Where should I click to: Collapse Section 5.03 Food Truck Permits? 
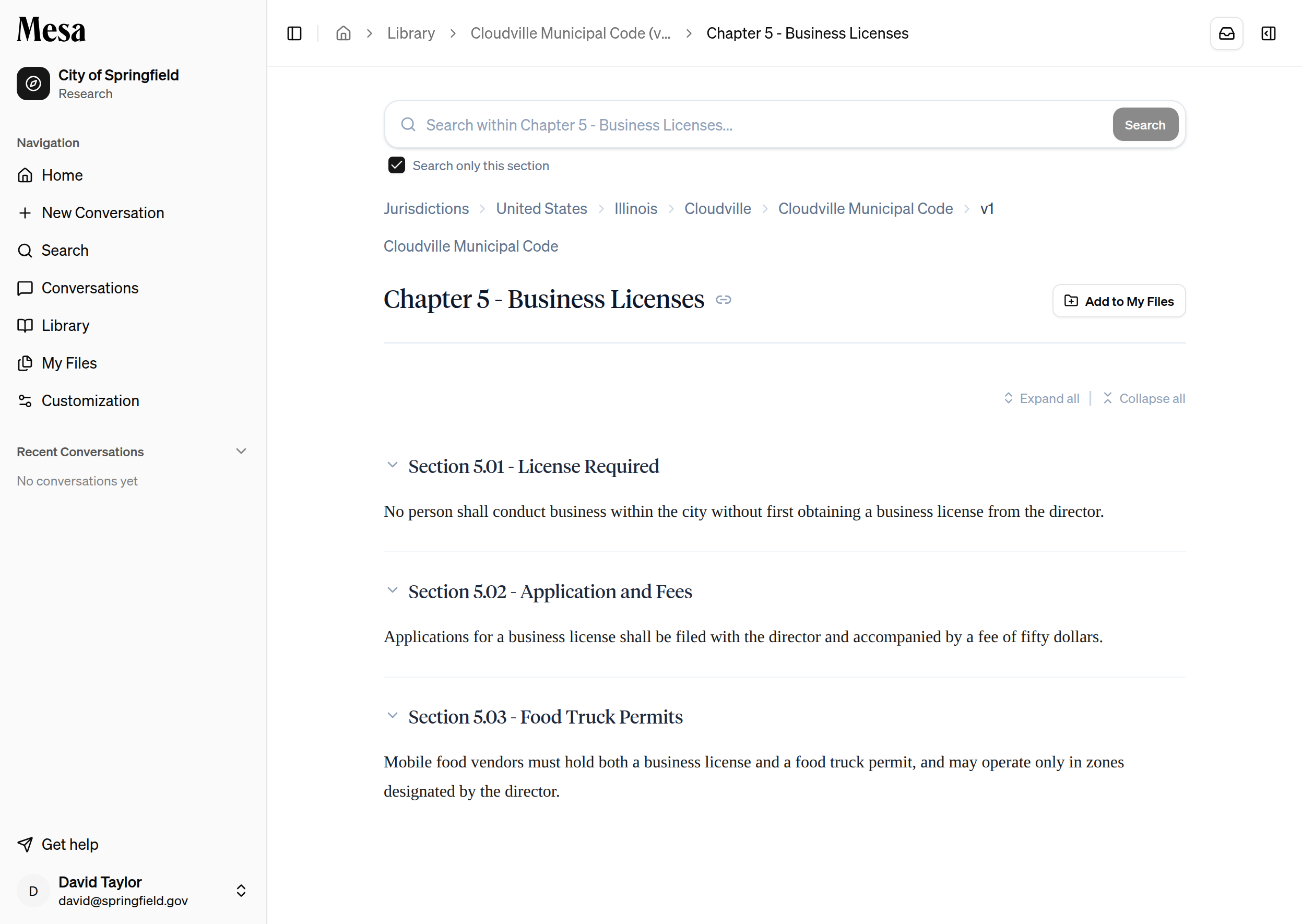click(x=392, y=716)
